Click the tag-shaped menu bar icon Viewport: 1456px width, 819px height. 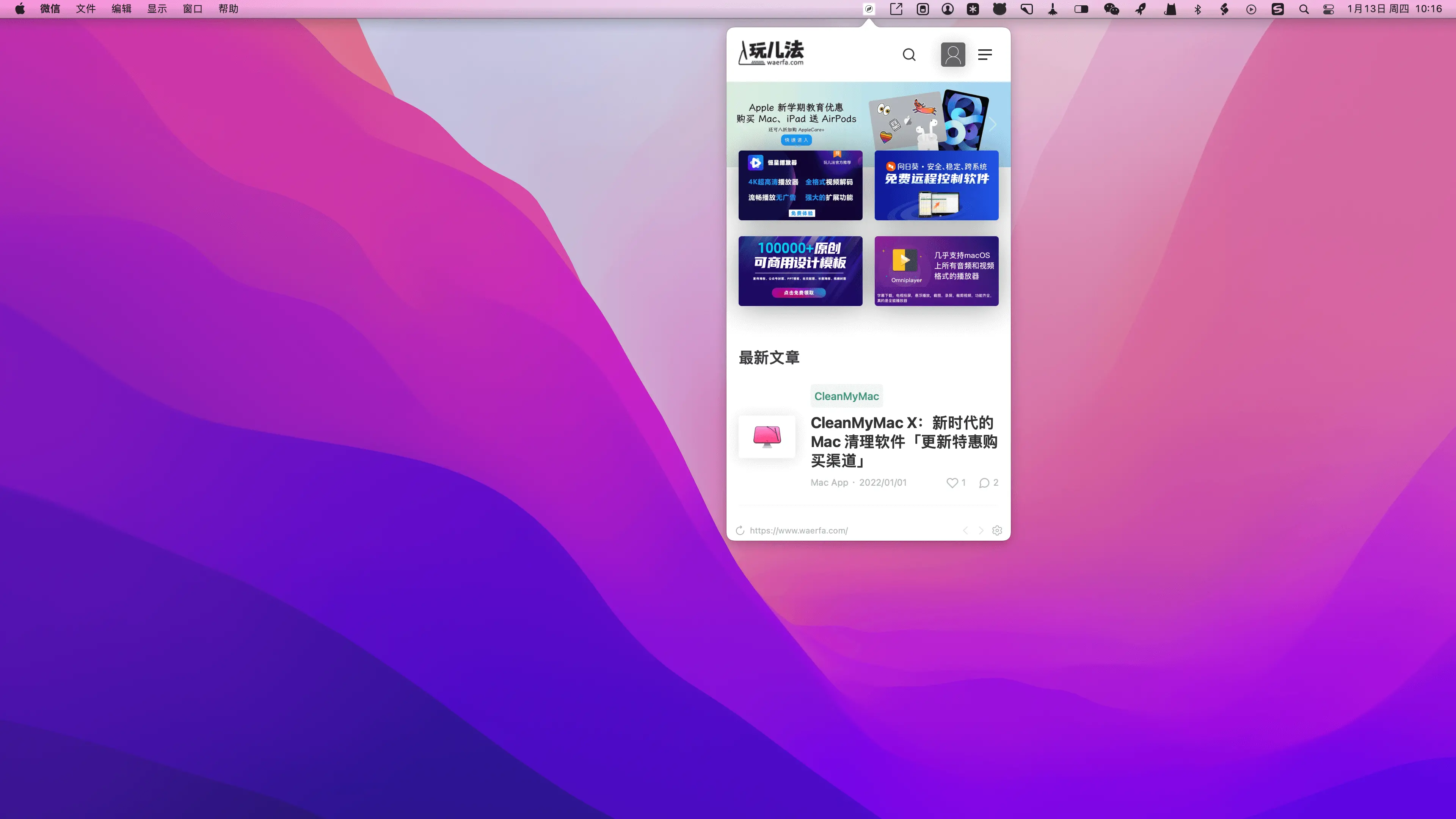click(1027, 9)
